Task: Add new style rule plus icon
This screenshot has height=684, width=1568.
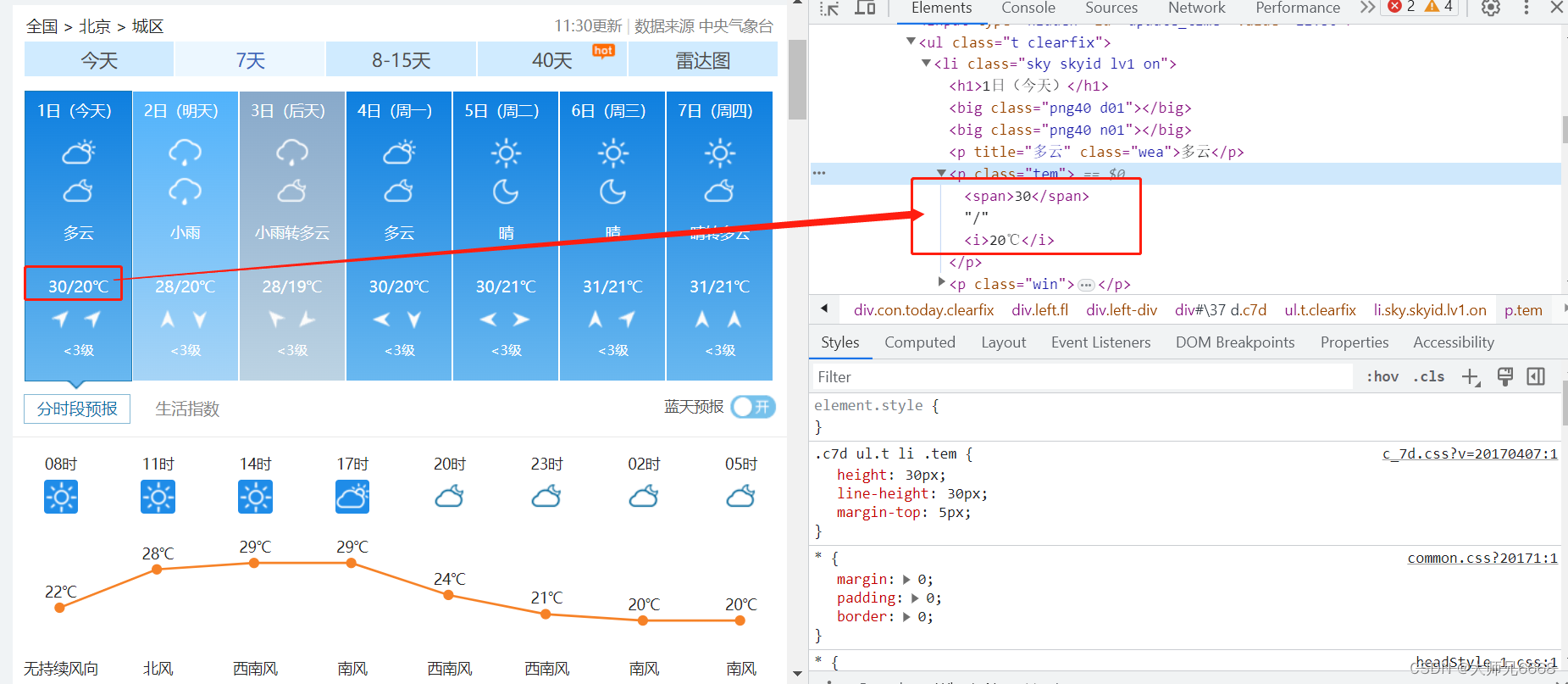Action: (1471, 377)
